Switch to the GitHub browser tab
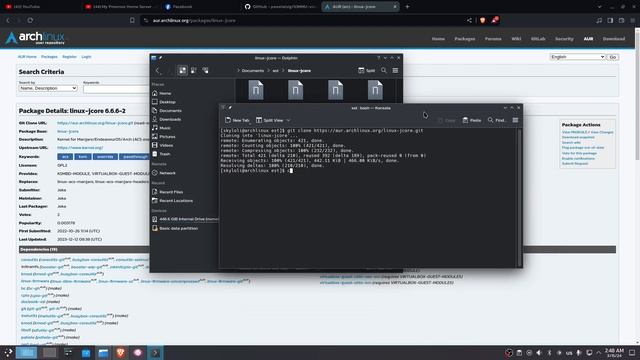This screenshot has height=360, width=640. 280,7
